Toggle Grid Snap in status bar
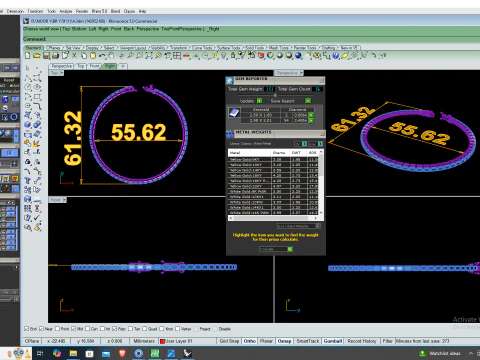 [x=229, y=341]
